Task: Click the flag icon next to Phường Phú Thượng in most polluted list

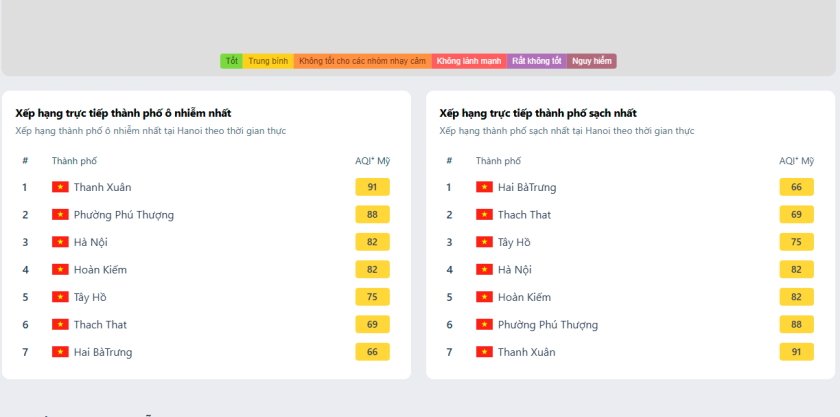Action: point(60,215)
